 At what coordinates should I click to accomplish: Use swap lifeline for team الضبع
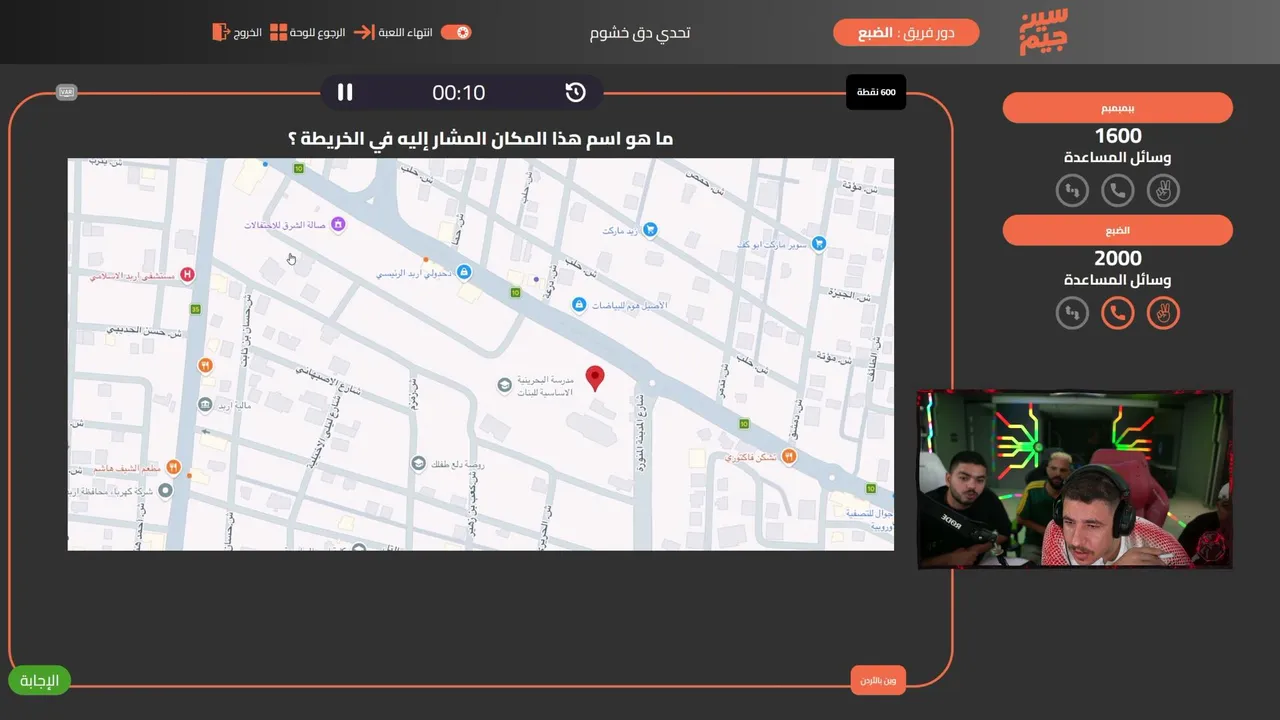[x=1072, y=313]
